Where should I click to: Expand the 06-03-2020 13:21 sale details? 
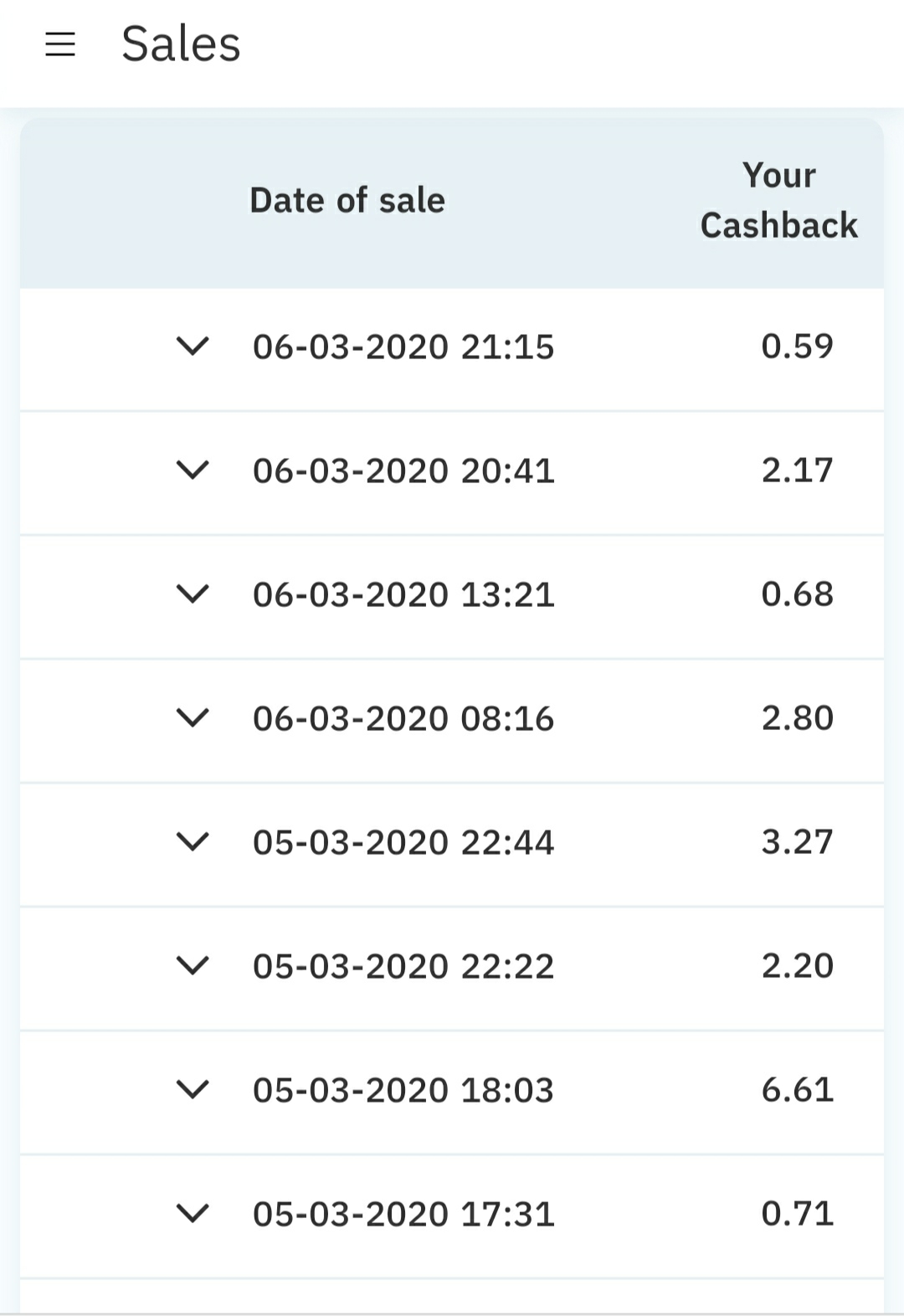tap(193, 594)
